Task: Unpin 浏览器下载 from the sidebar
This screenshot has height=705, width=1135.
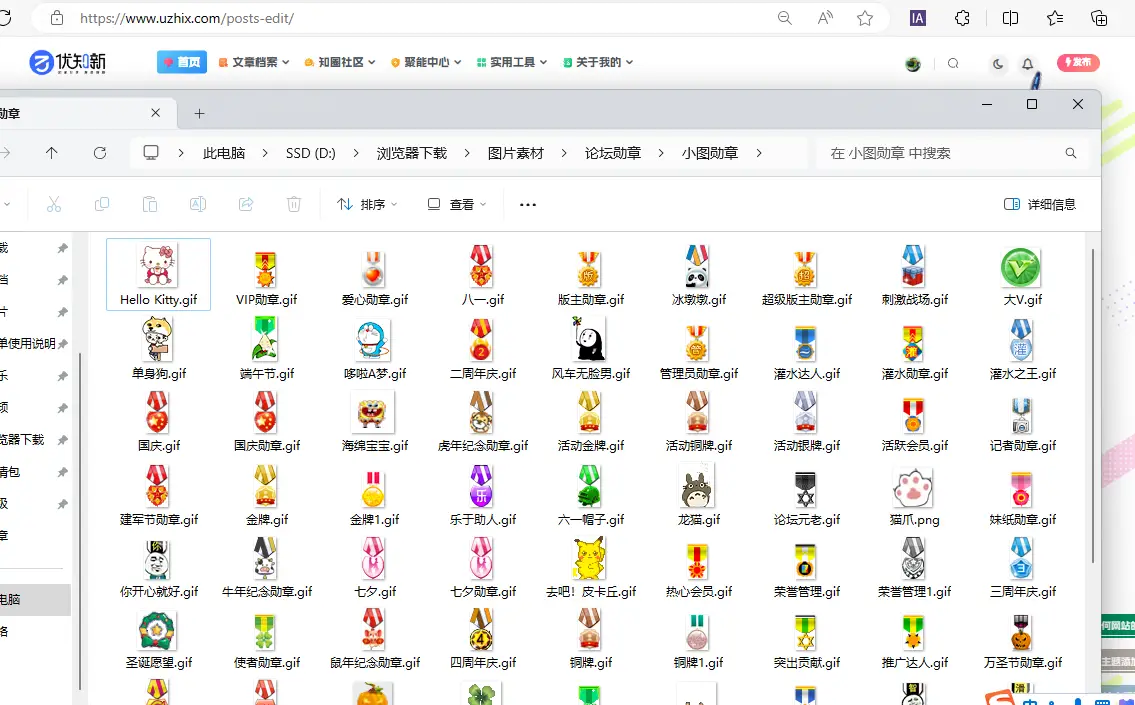Action: (61, 438)
